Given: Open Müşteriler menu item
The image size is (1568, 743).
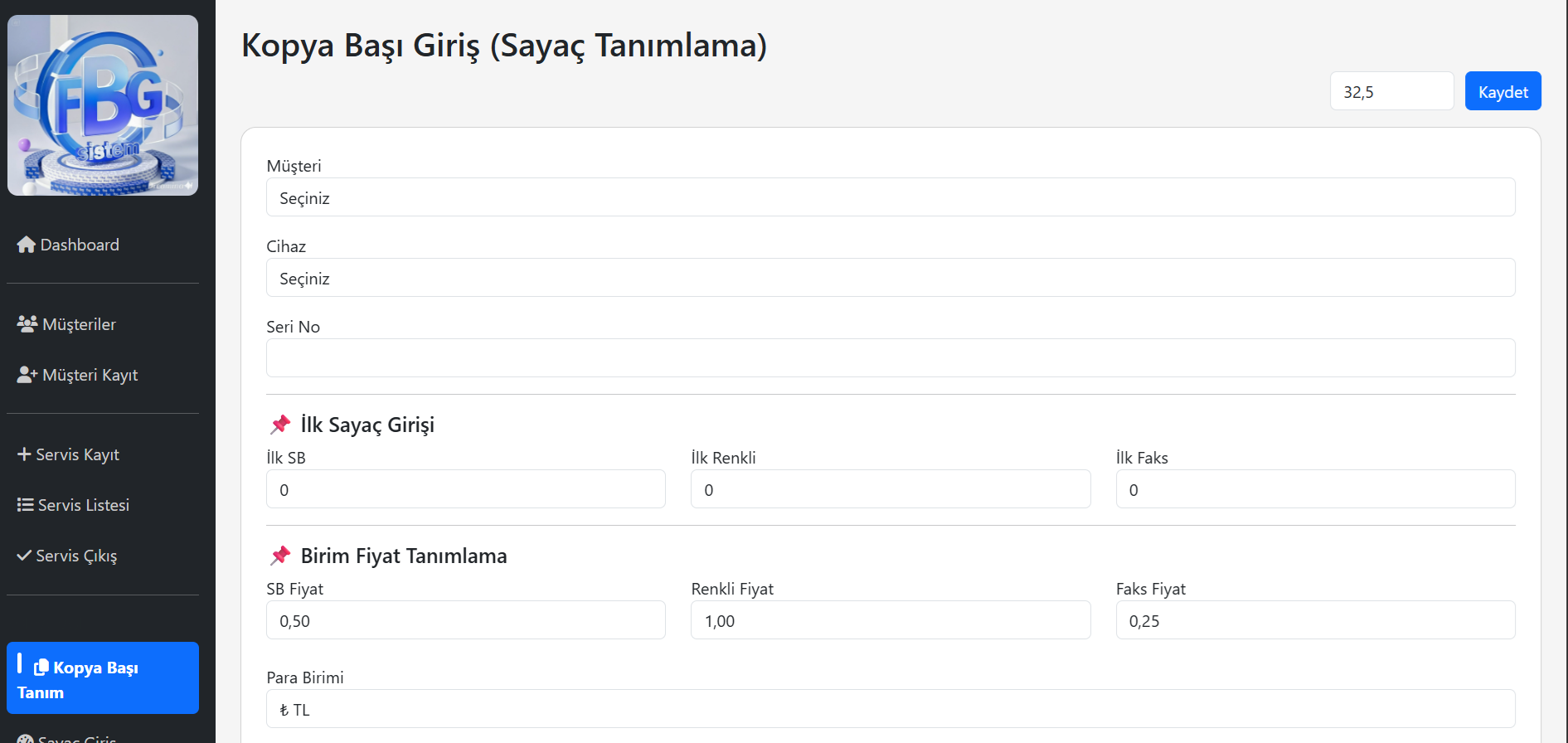Looking at the screenshot, I should coord(79,324).
